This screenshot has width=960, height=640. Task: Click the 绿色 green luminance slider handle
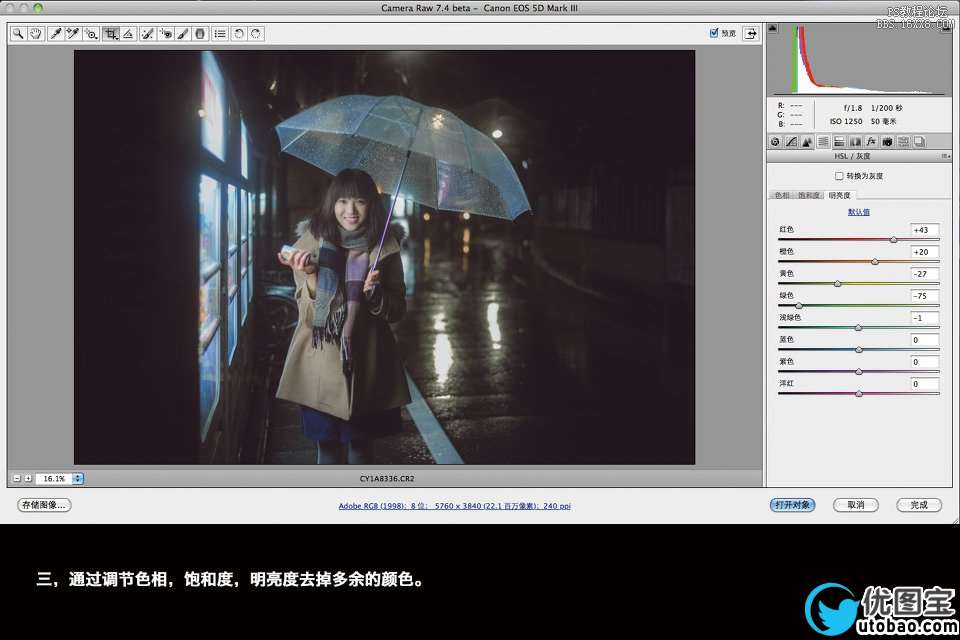point(798,306)
